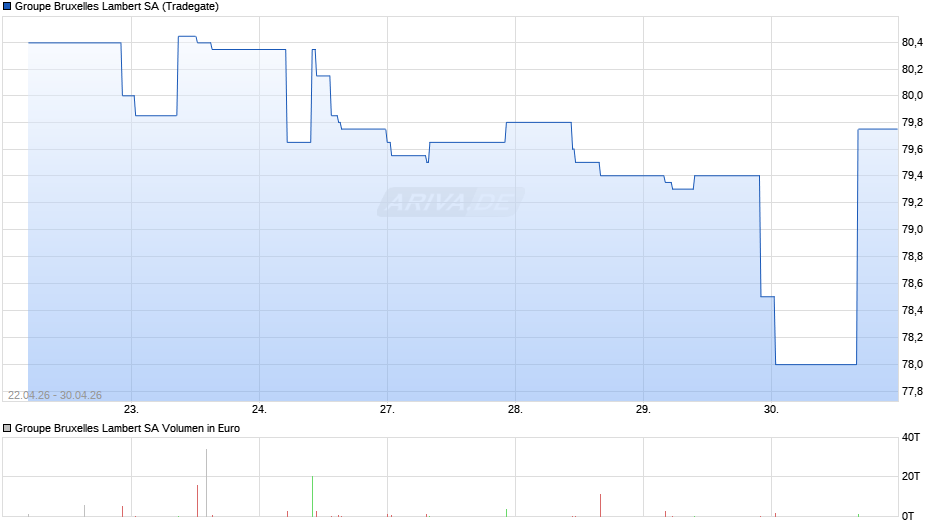Click the grey legend square for Volumen in Euro
The image size is (940, 526).
click(x=7, y=428)
